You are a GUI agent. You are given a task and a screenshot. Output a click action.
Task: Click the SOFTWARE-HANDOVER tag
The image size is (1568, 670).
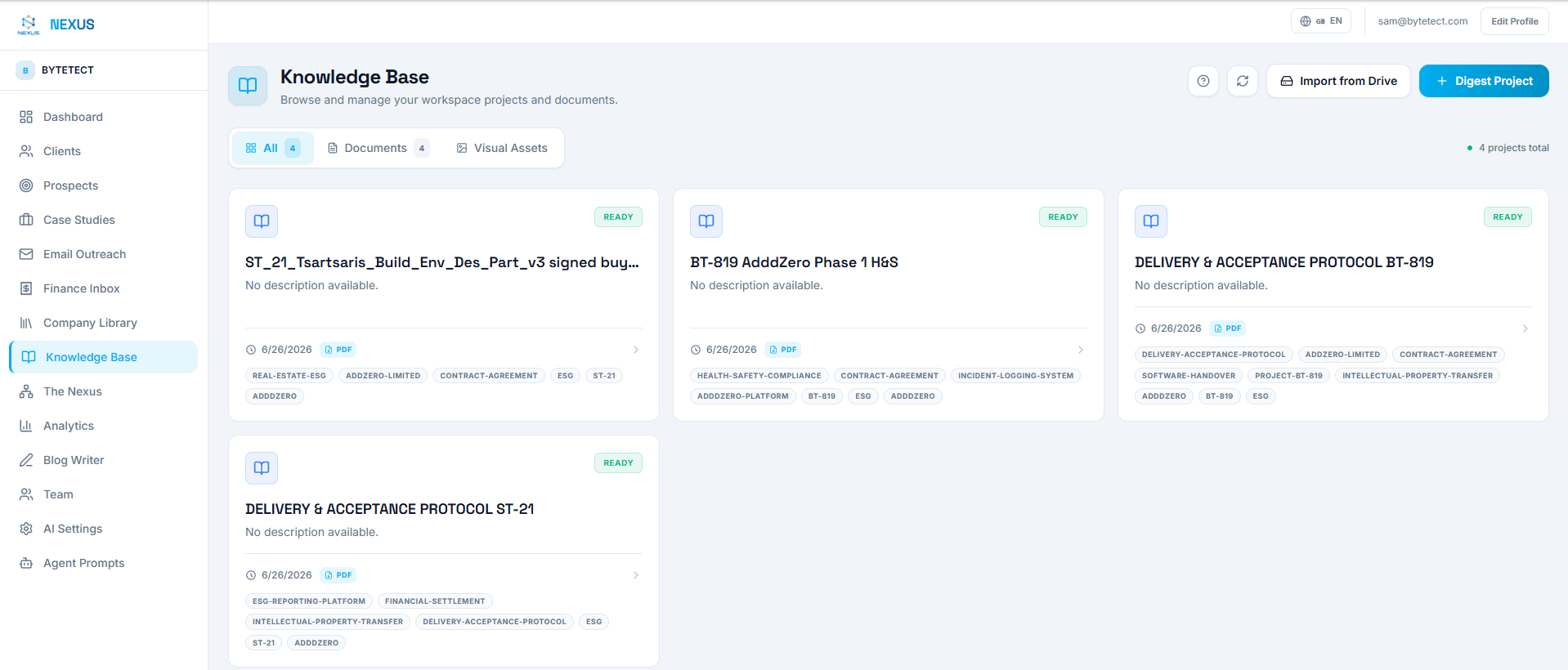coord(1189,376)
